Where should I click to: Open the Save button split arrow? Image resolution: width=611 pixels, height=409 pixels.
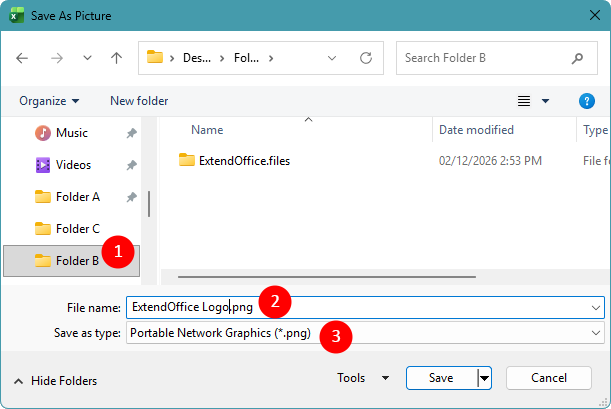tap(484, 378)
